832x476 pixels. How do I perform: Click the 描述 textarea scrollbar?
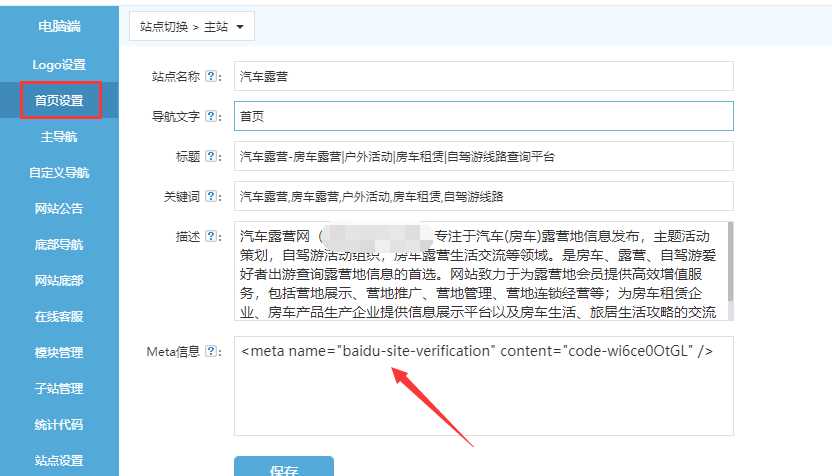click(730, 270)
